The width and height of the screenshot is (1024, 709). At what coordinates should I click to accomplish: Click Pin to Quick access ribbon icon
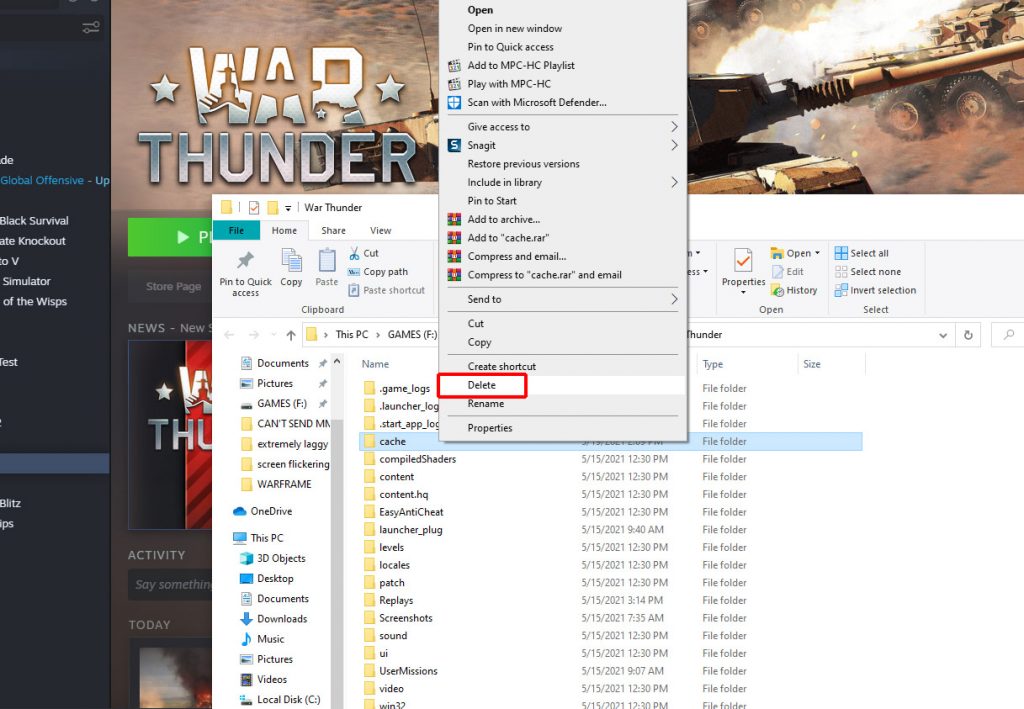[246, 274]
